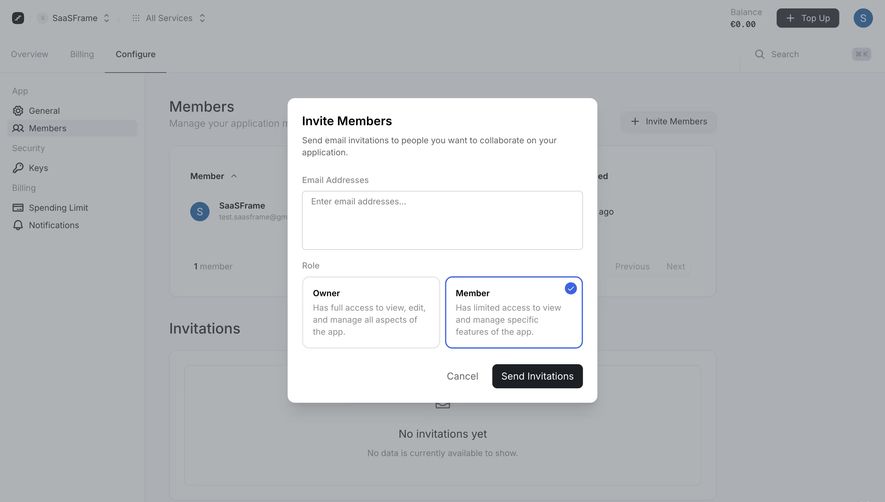Screen dimensions: 885x502
Task: Open the All Services dropdown
Action: [x=168, y=18]
